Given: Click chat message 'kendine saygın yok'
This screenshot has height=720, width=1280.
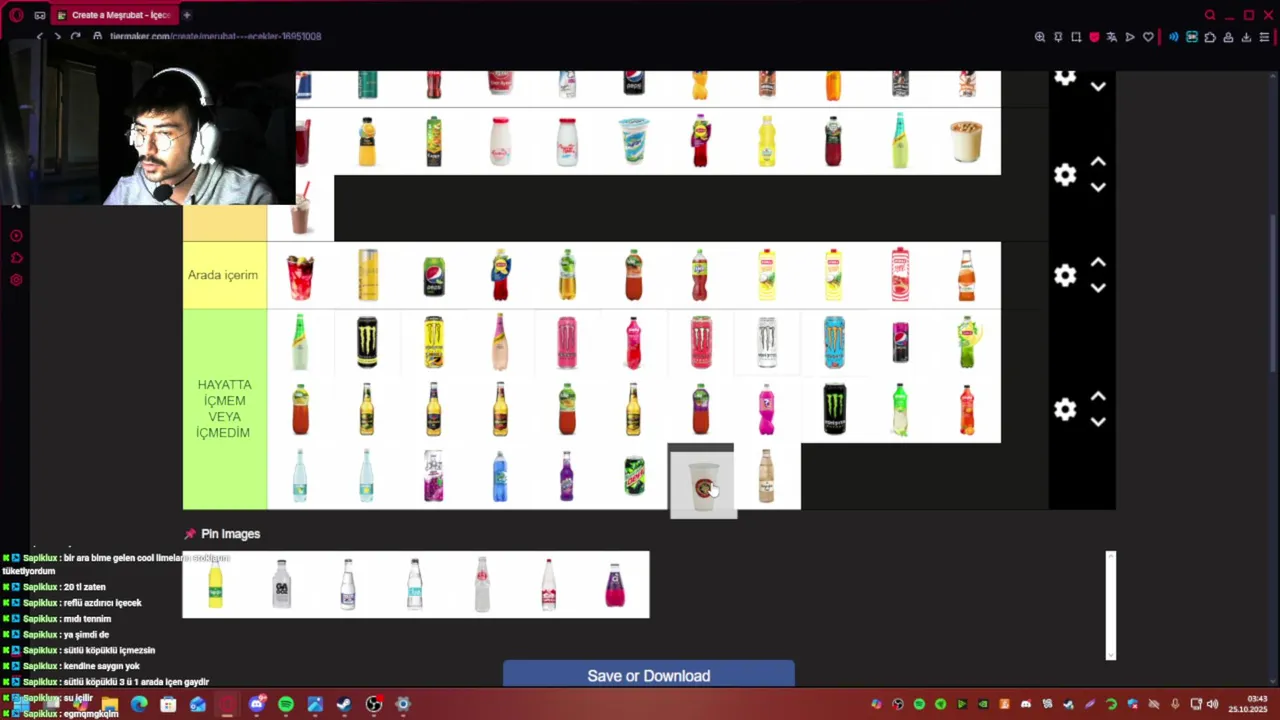Looking at the screenshot, I should coord(101,666).
